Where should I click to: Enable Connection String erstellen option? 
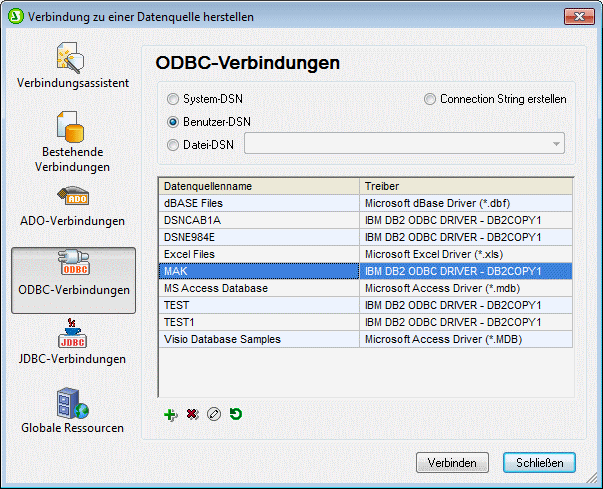pyautogui.click(x=430, y=100)
